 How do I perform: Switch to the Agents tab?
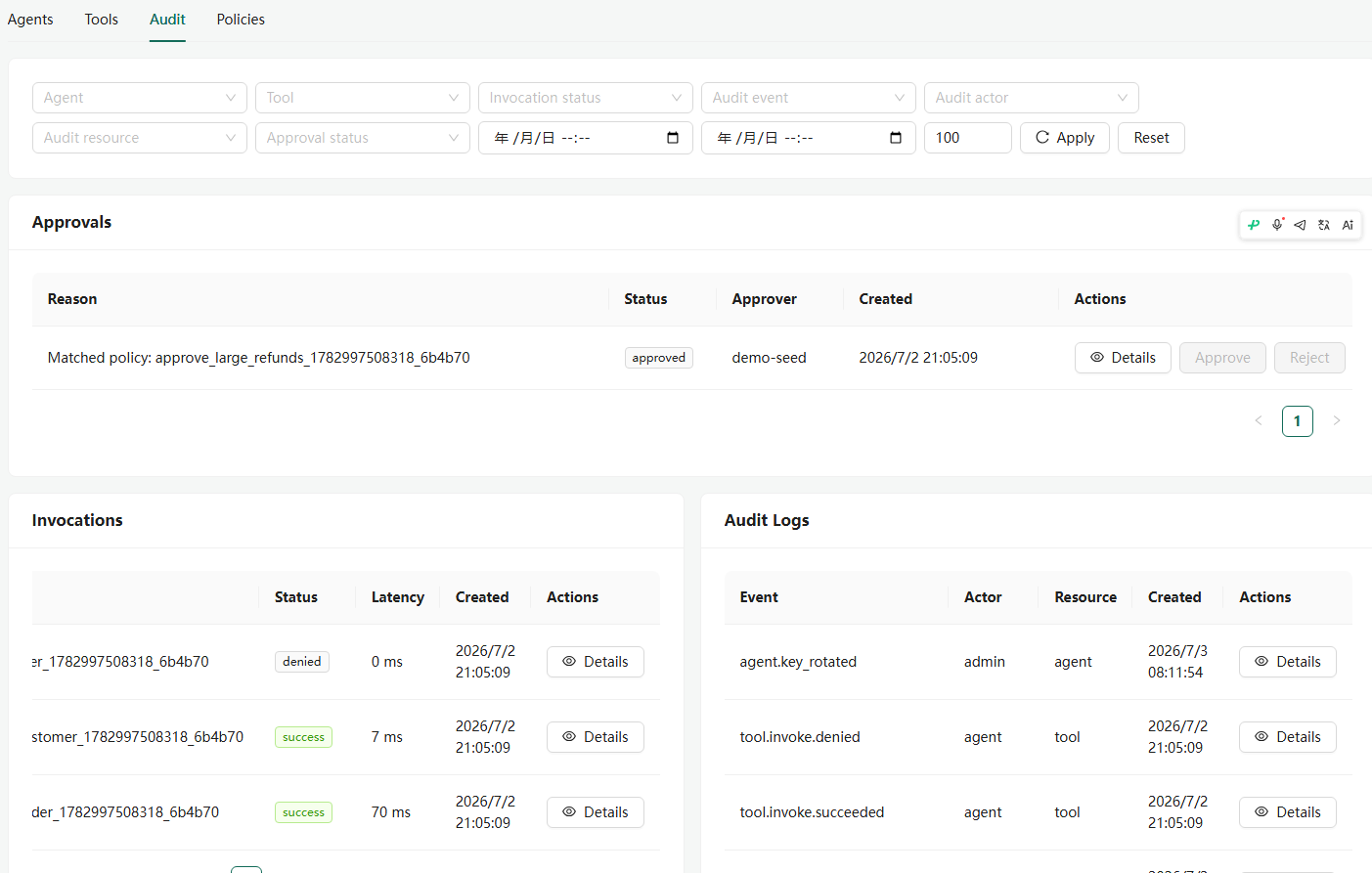30,20
